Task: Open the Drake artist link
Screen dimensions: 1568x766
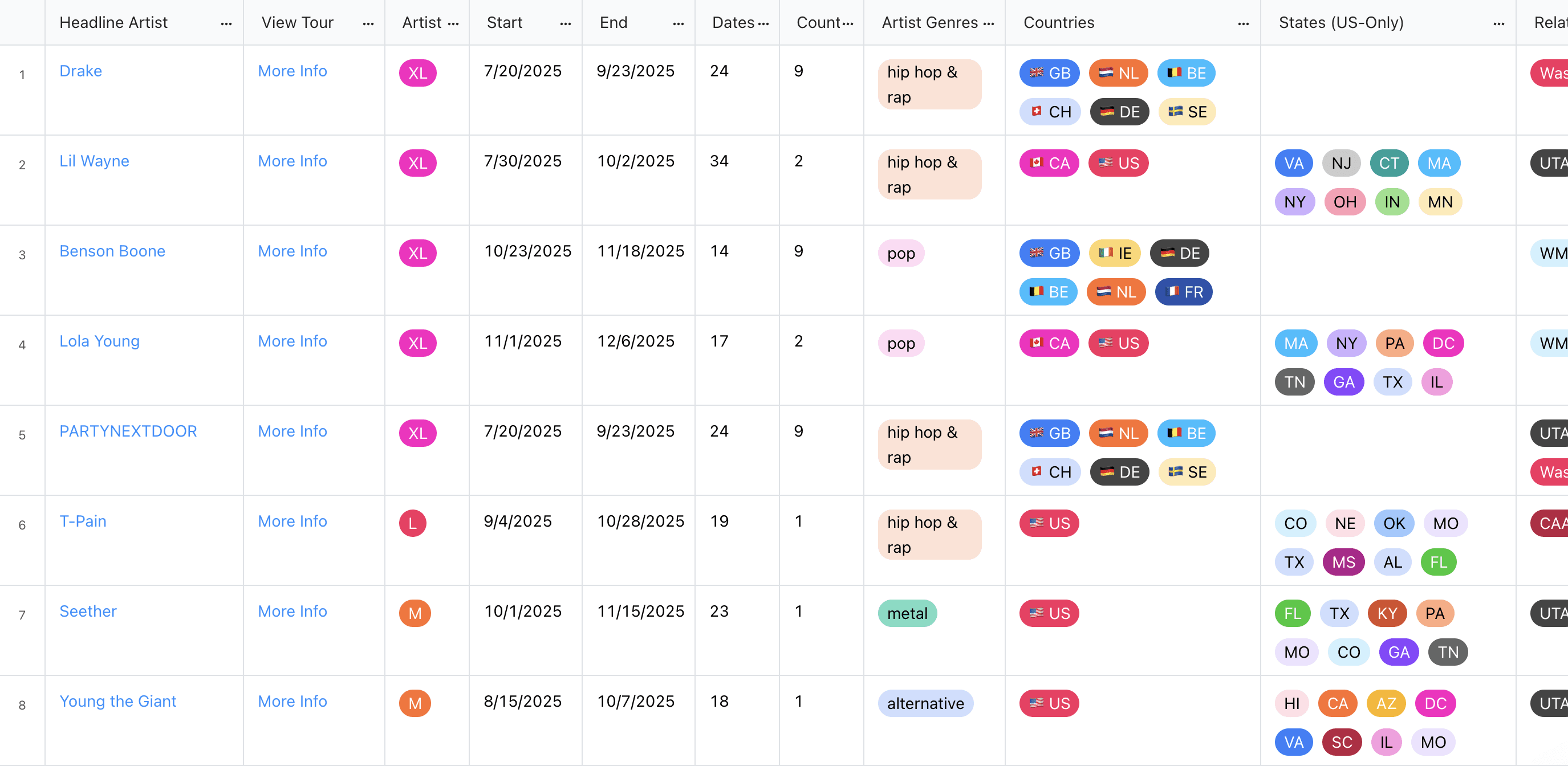Action: pos(80,71)
